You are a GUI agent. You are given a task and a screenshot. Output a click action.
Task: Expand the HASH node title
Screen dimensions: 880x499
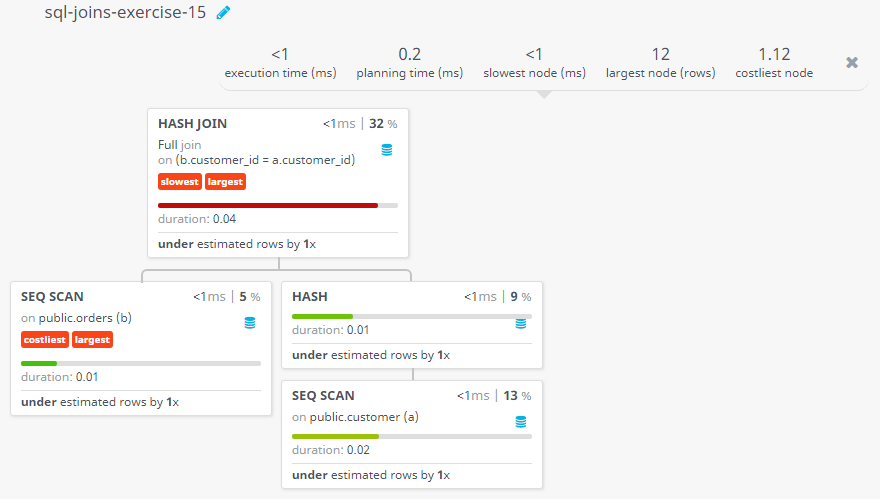pos(310,296)
